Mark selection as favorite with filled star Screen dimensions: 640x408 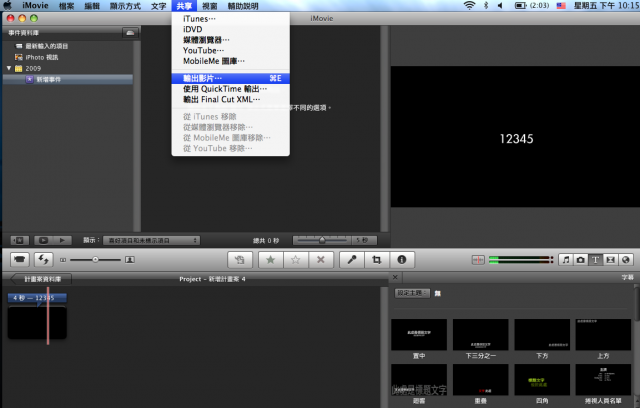[270, 260]
